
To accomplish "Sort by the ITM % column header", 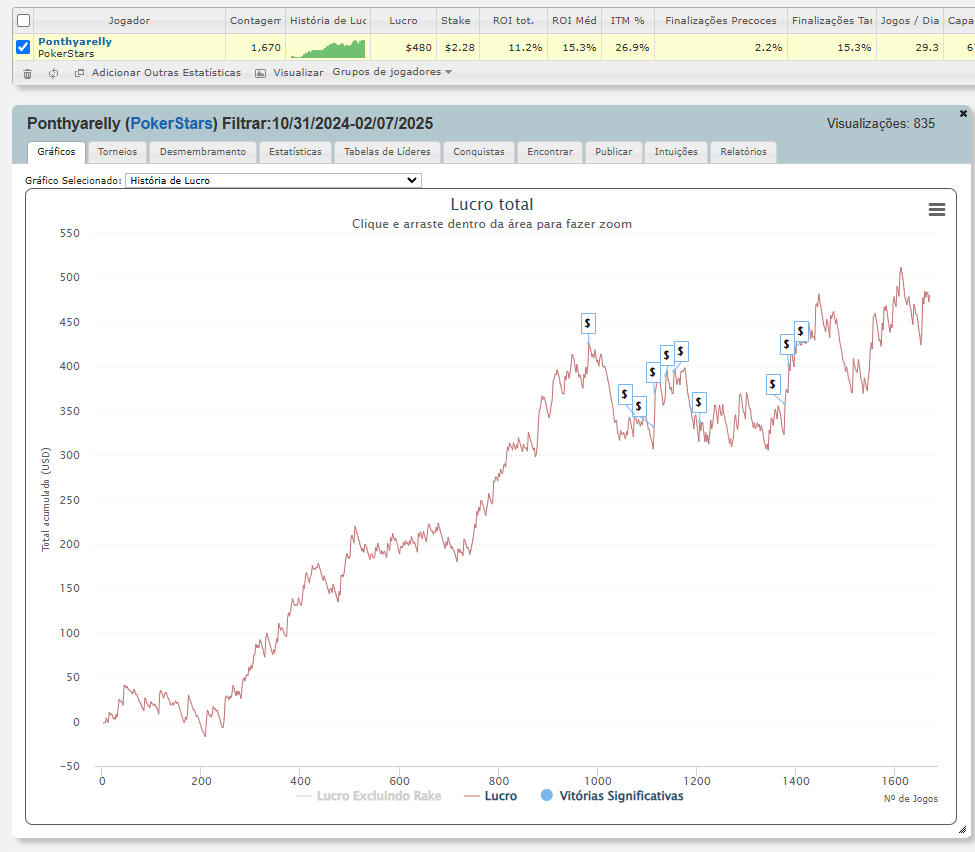I will click(627, 21).
